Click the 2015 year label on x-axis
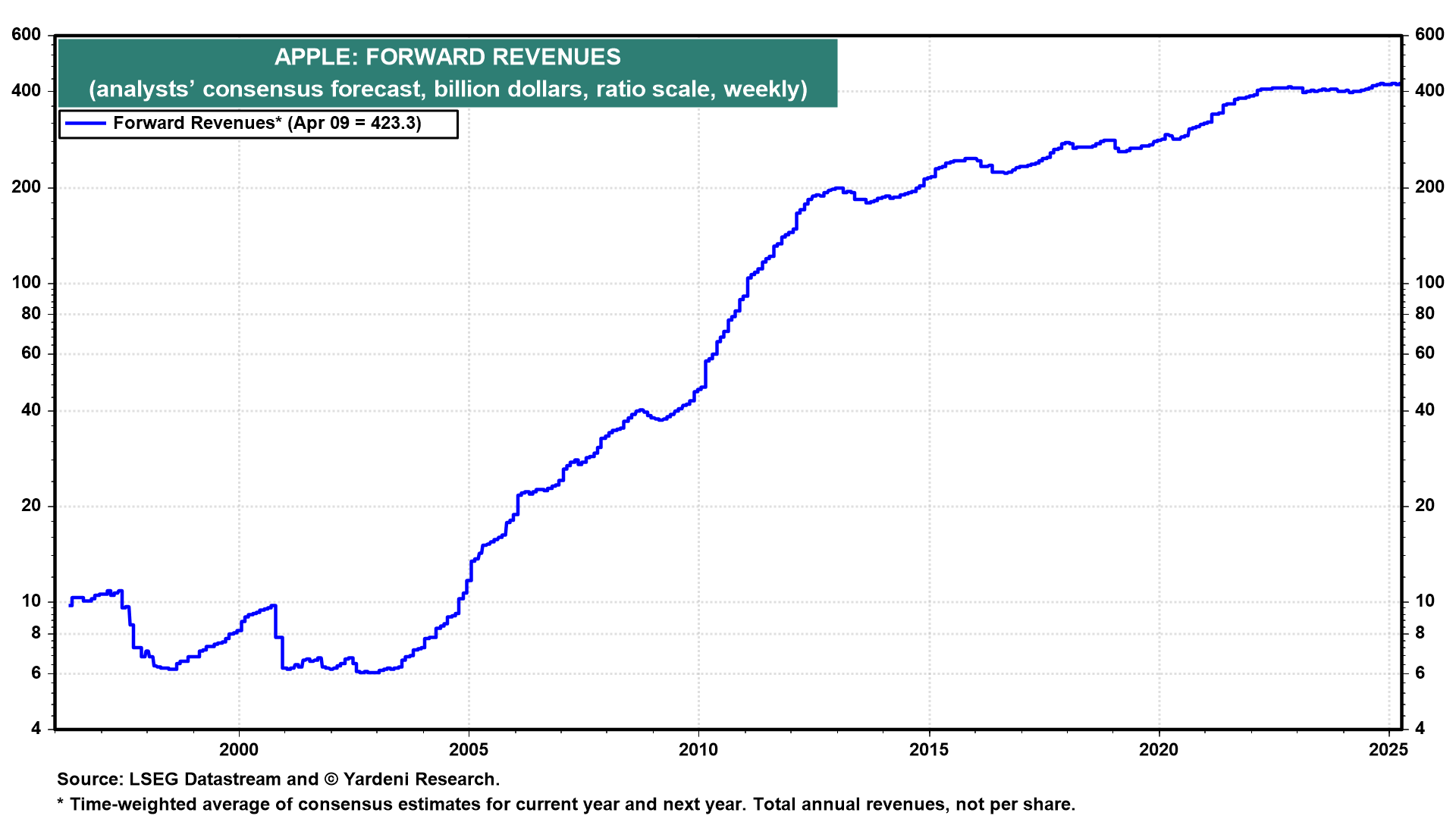 click(929, 750)
